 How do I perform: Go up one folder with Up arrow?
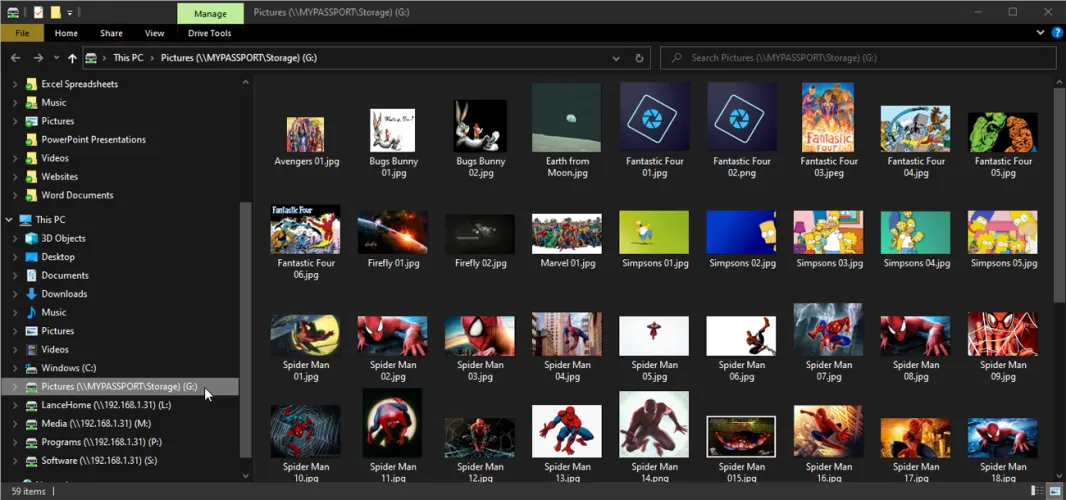72,58
